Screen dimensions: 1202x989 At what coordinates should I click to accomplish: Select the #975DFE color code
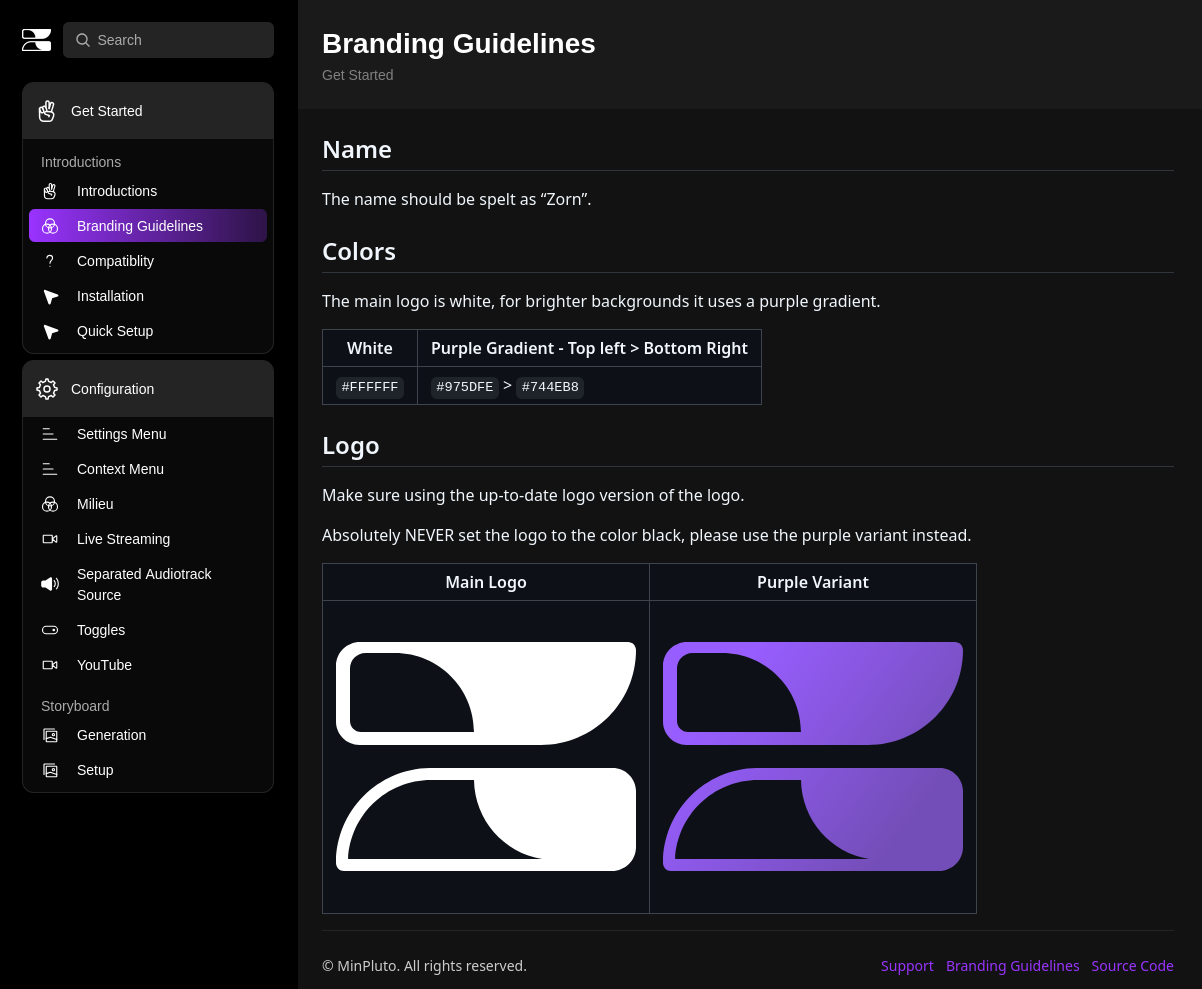tap(465, 387)
